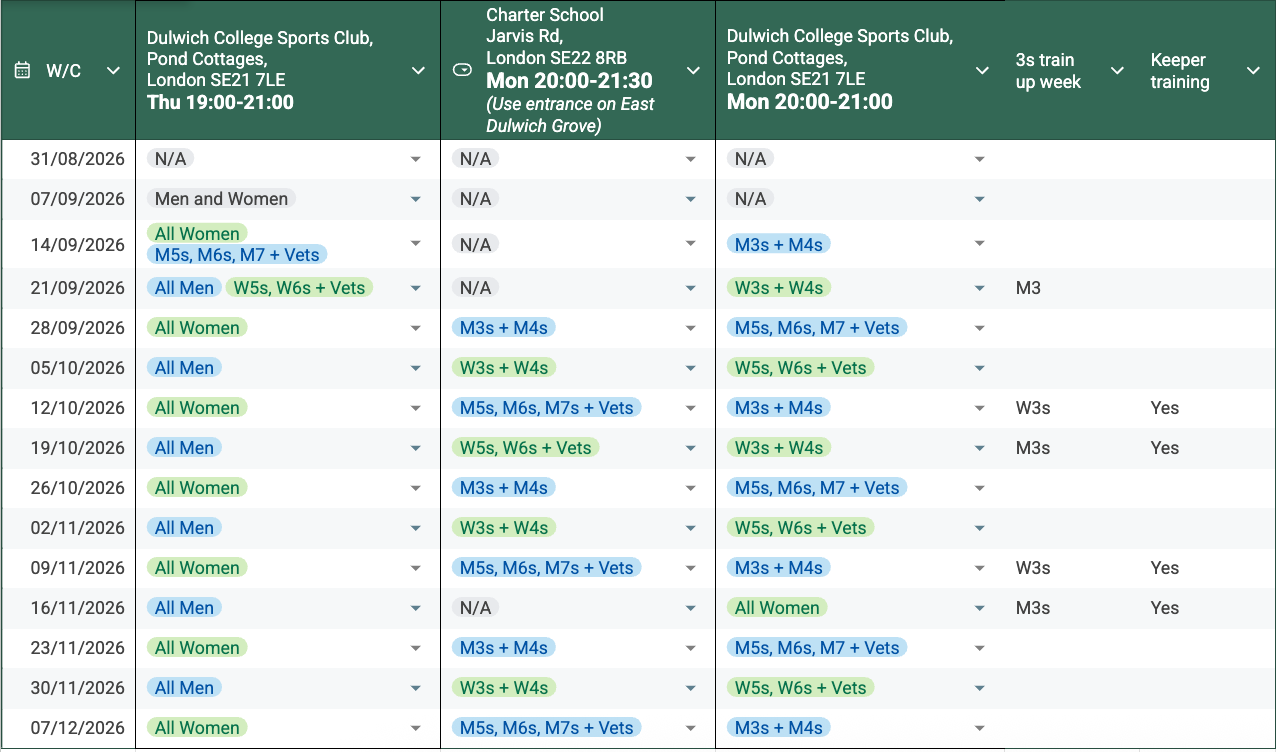This screenshot has height=752, width=1276.
Task: Expand the Thursday dropdown arrow in the 23/11/2026 row
Action: point(415,648)
